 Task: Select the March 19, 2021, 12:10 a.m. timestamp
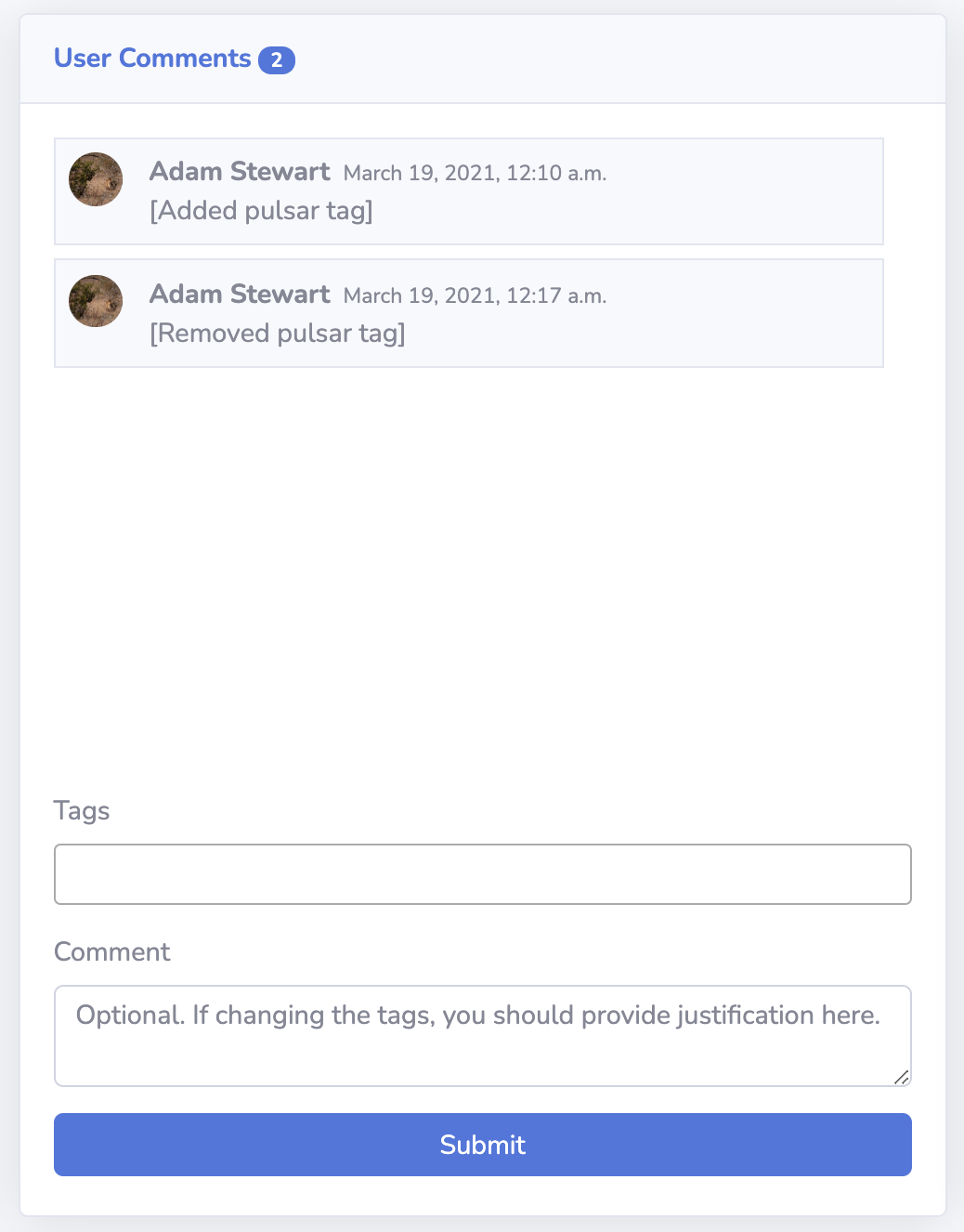tap(475, 174)
